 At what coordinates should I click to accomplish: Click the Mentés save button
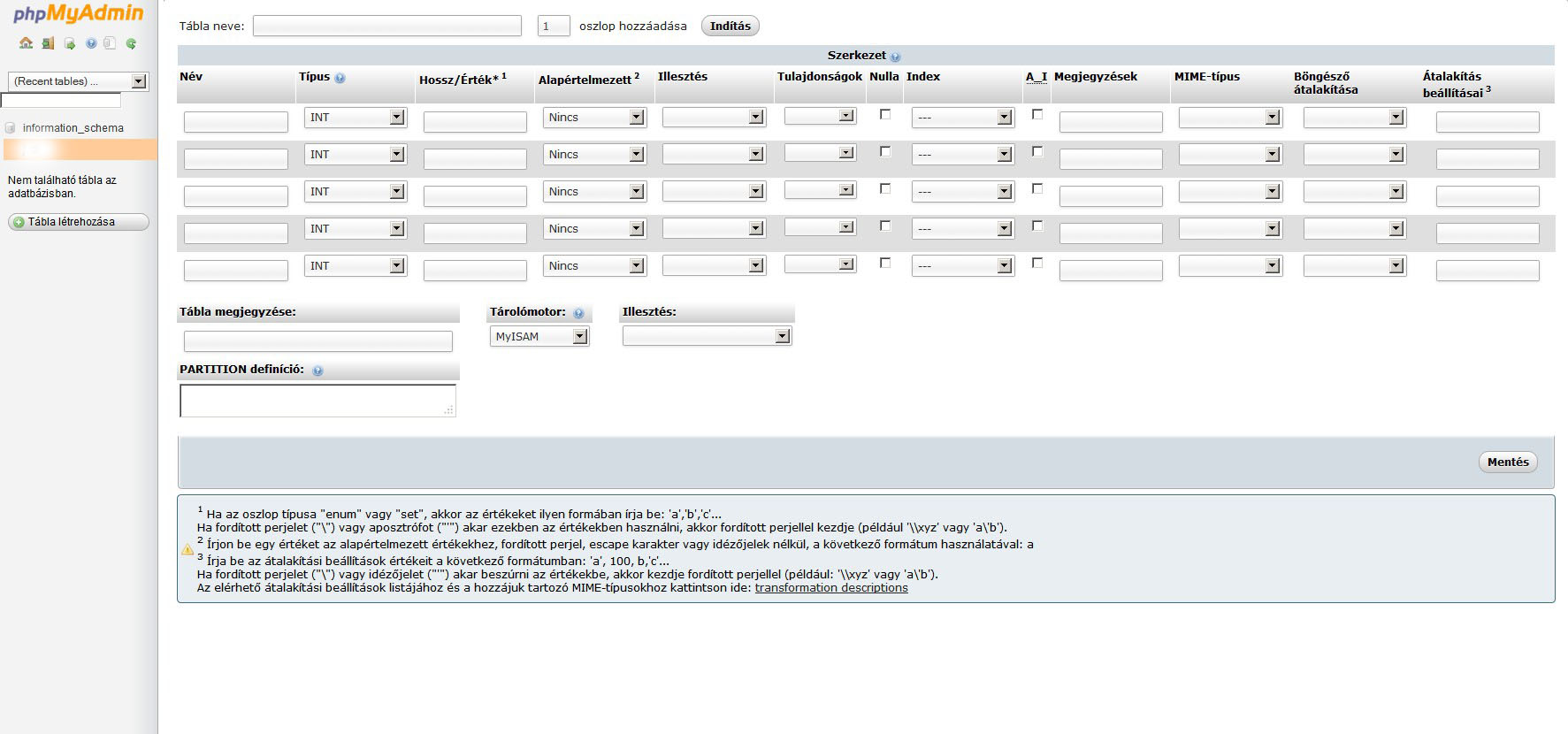(1508, 462)
